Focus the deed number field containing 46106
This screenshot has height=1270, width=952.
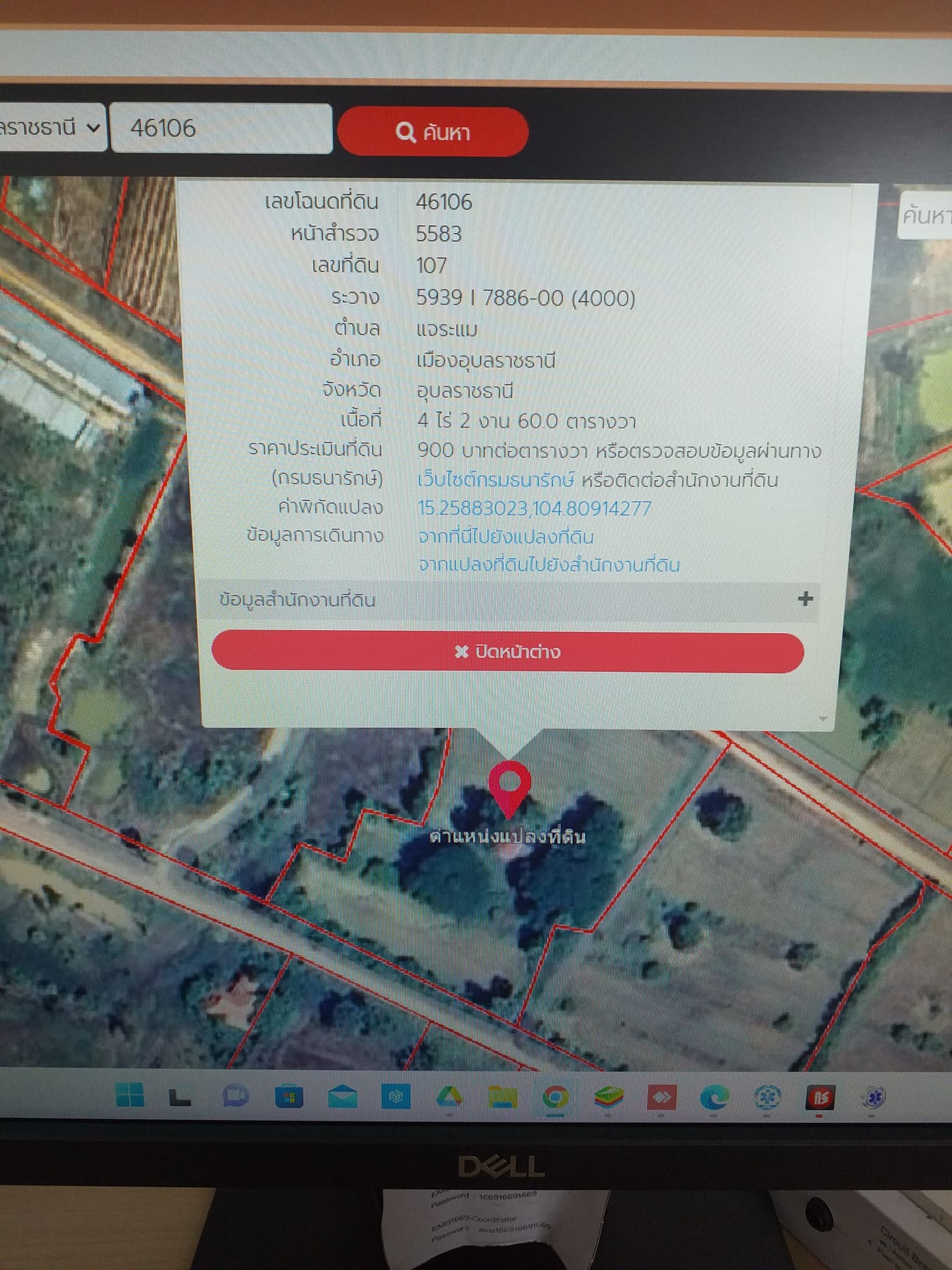(221, 128)
